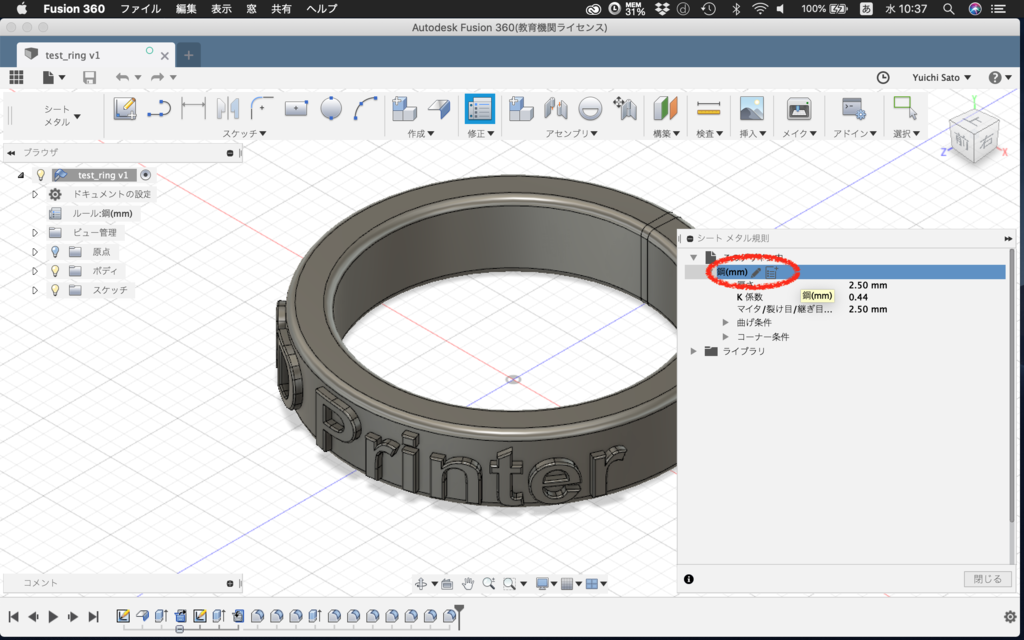The width and height of the screenshot is (1024, 640).
Task: Click the Offset Plane construct icon
Action: click(x=665, y=109)
